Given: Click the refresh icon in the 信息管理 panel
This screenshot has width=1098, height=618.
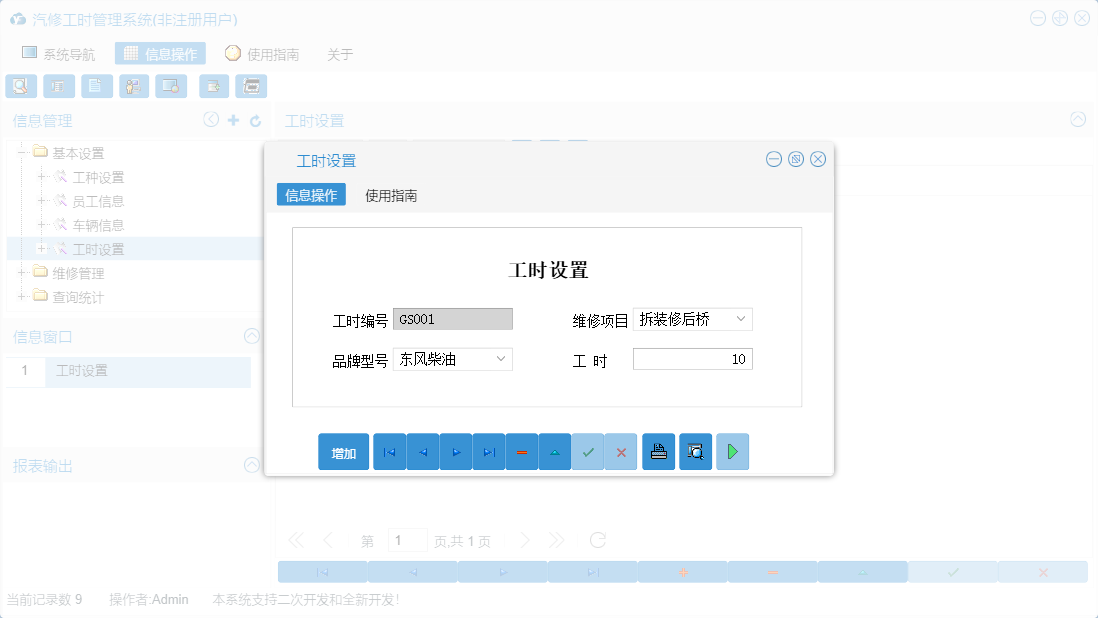Looking at the screenshot, I should (x=252, y=119).
